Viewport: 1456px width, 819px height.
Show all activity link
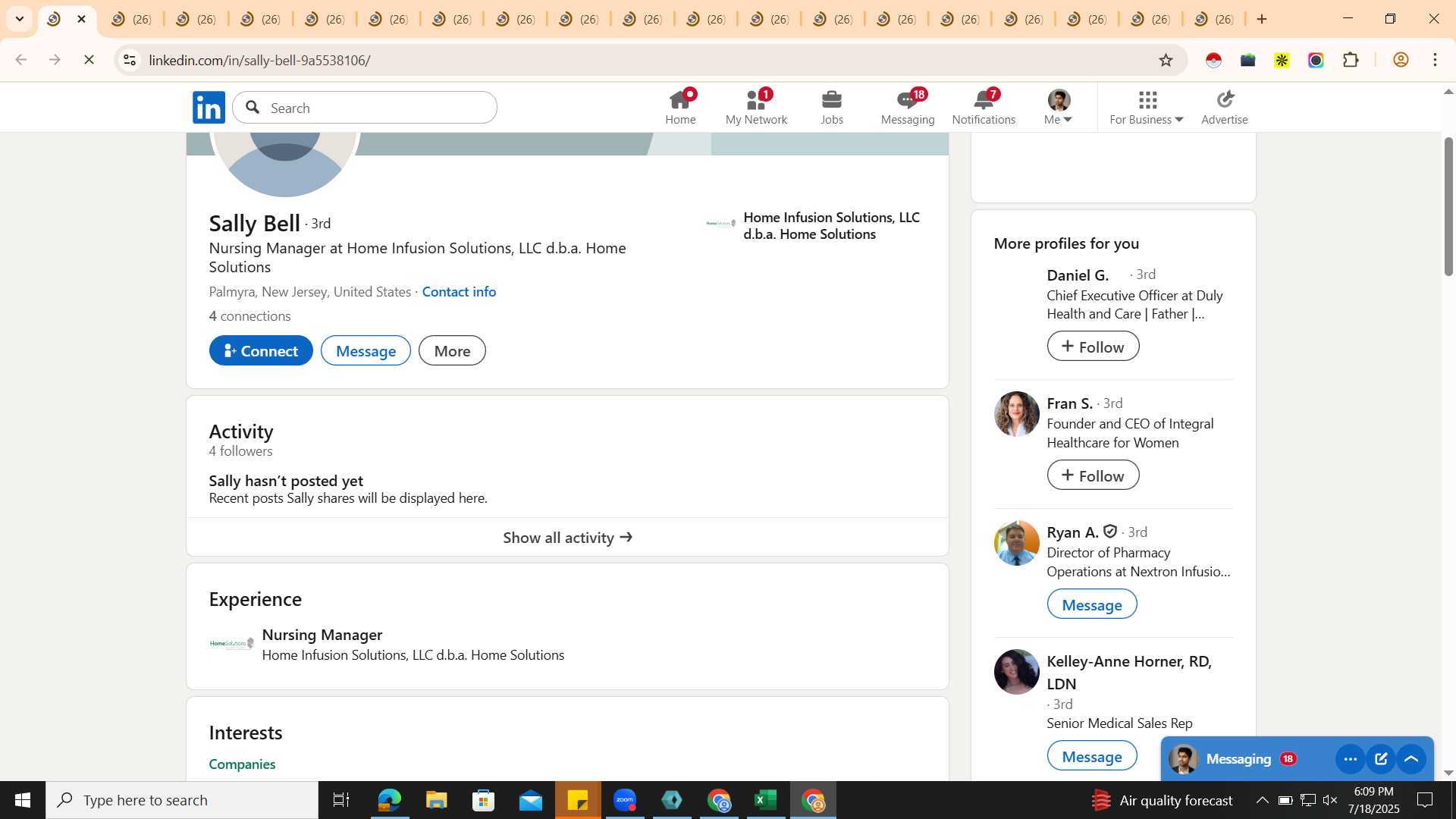click(567, 537)
